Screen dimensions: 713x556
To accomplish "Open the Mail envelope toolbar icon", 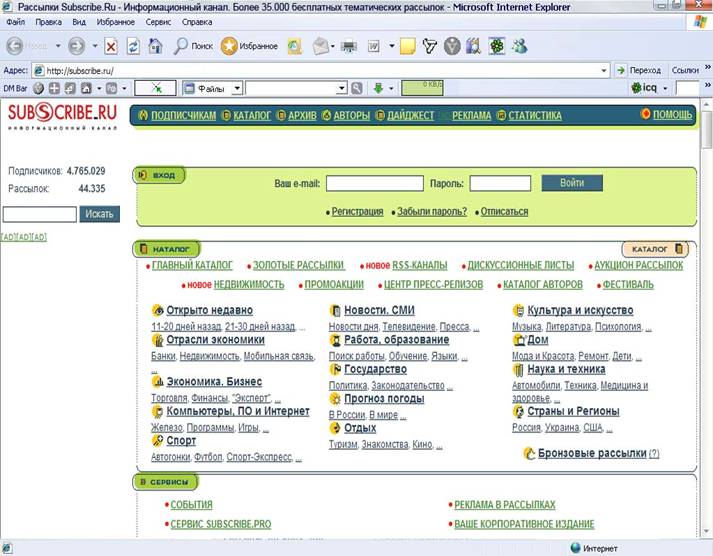I will click(x=321, y=46).
